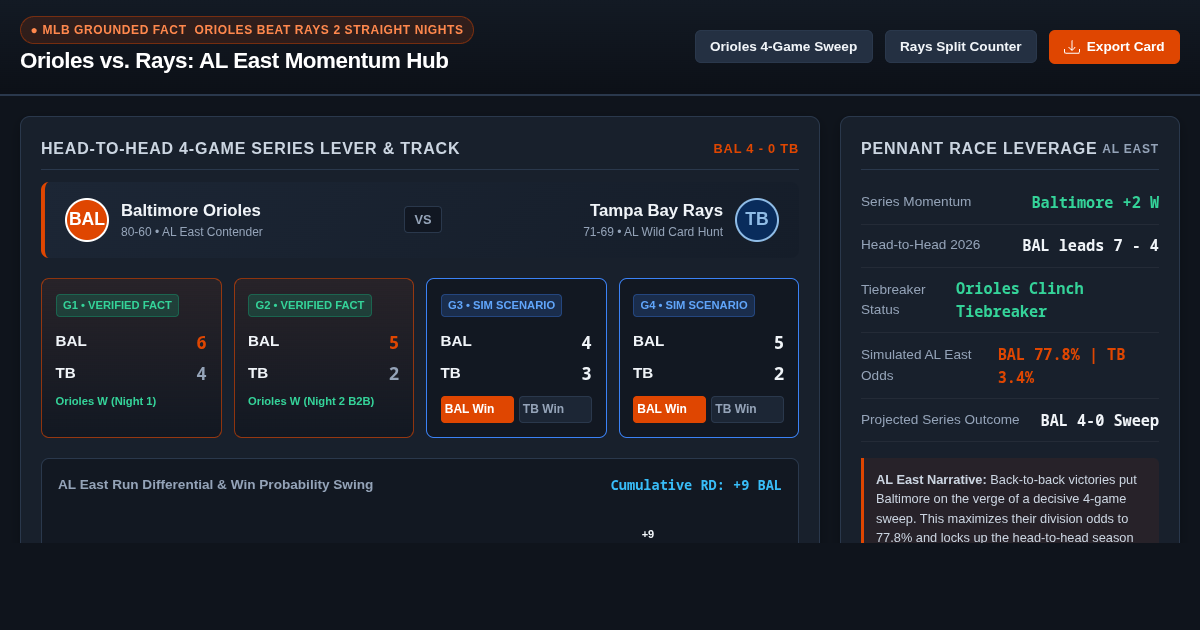The width and height of the screenshot is (1200, 630).
Task: Click the Export Card download icon
Action: (1072, 47)
